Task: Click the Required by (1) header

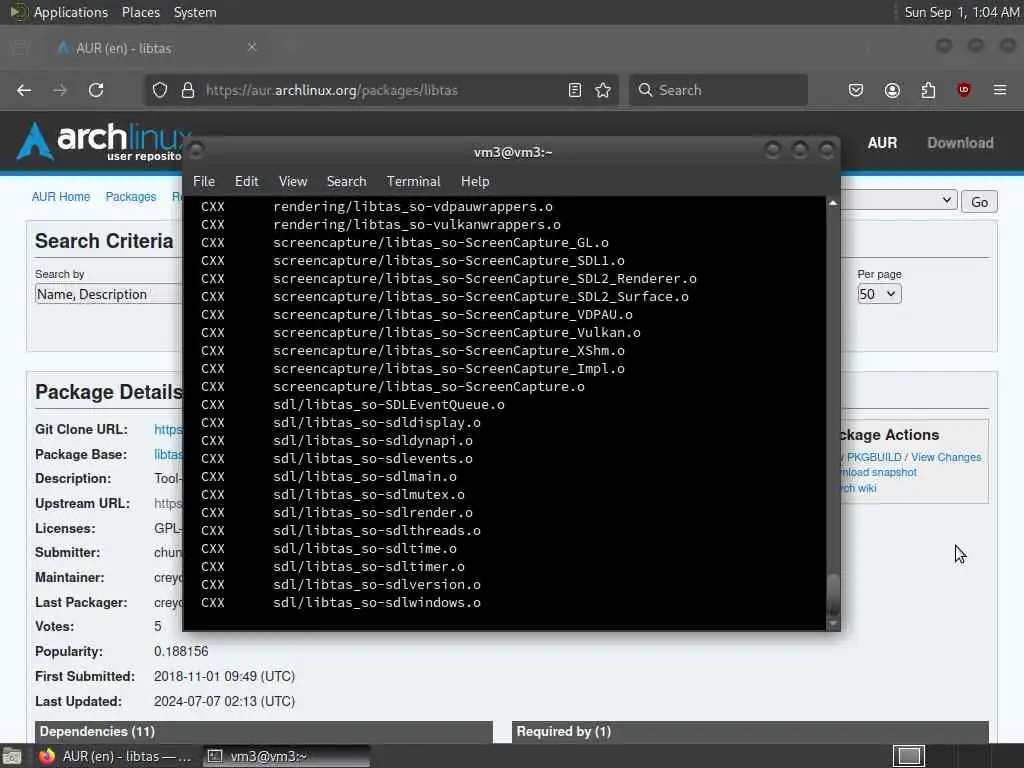Action: [750, 731]
